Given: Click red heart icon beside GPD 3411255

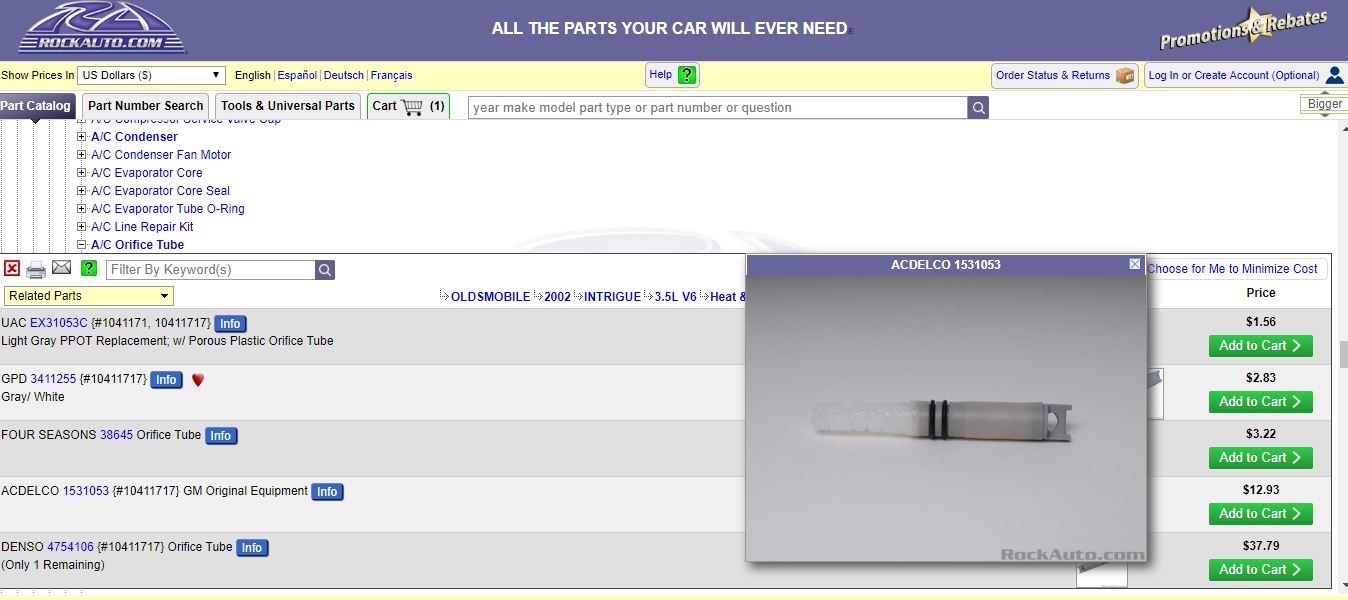Looking at the screenshot, I should click(x=197, y=380).
